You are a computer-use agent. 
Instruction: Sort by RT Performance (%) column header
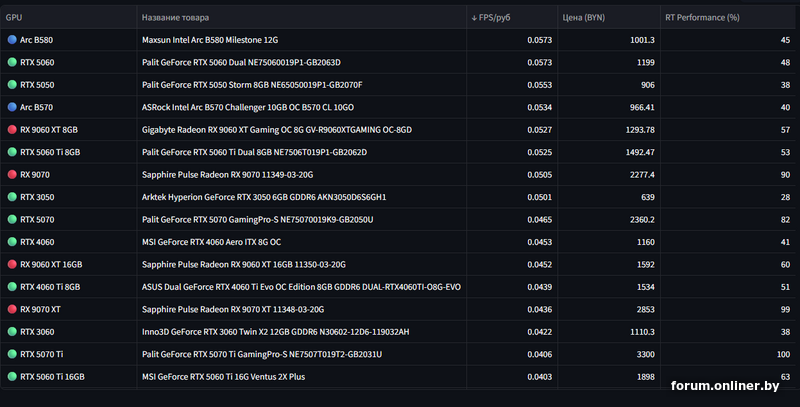702,17
